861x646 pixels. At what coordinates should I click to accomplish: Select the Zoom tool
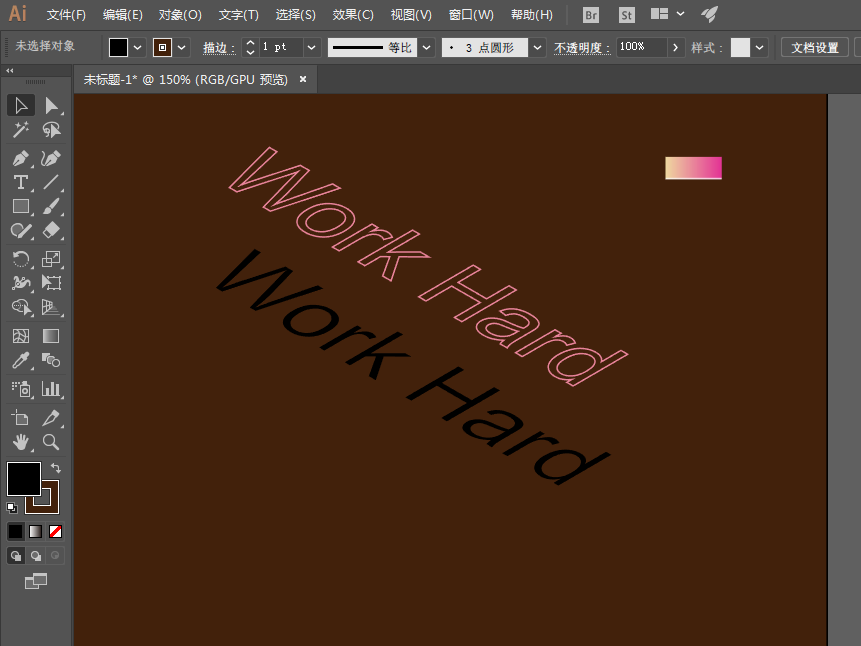tap(51, 442)
